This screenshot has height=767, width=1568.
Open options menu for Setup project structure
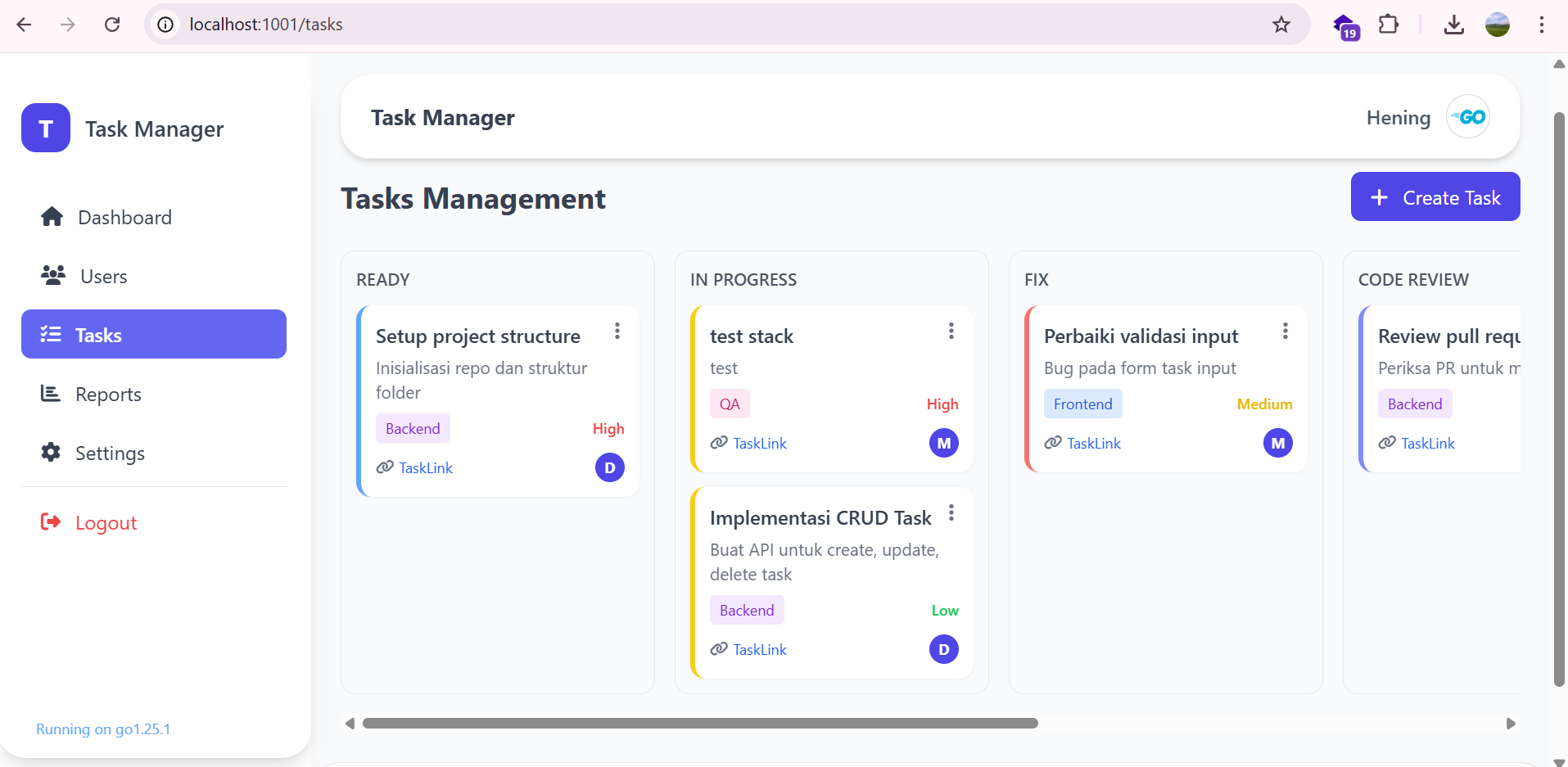tap(617, 331)
